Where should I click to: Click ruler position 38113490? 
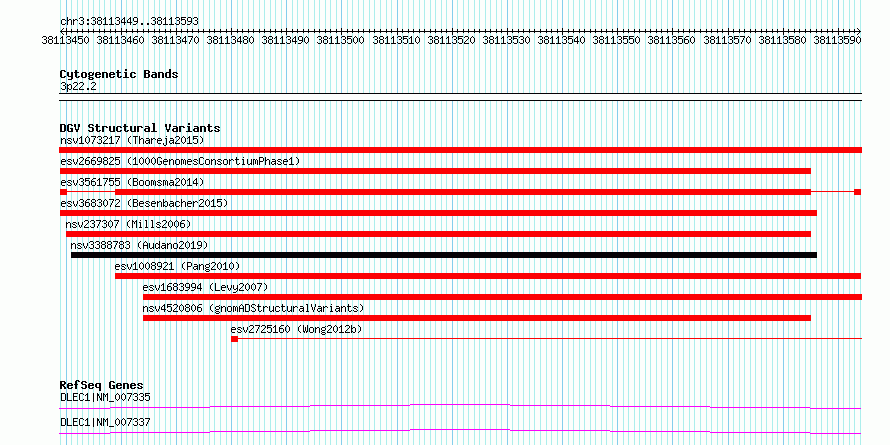pyautogui.click(x=286, y=40)
